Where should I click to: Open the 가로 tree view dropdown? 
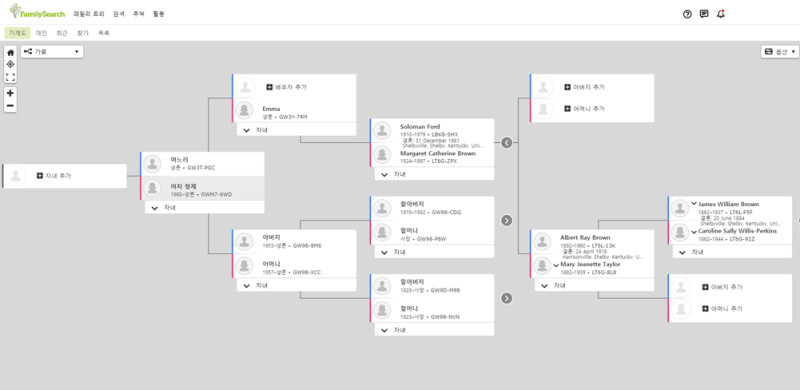point(52,52)
